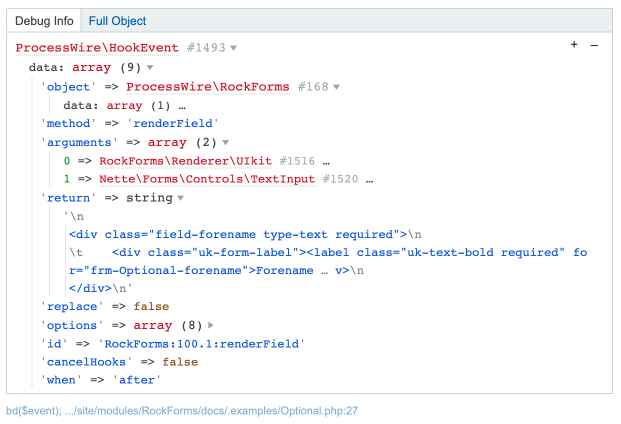Click the plus icon to expand all
The height and width of the screenshot is (424, 621).
tap(574, 45)
